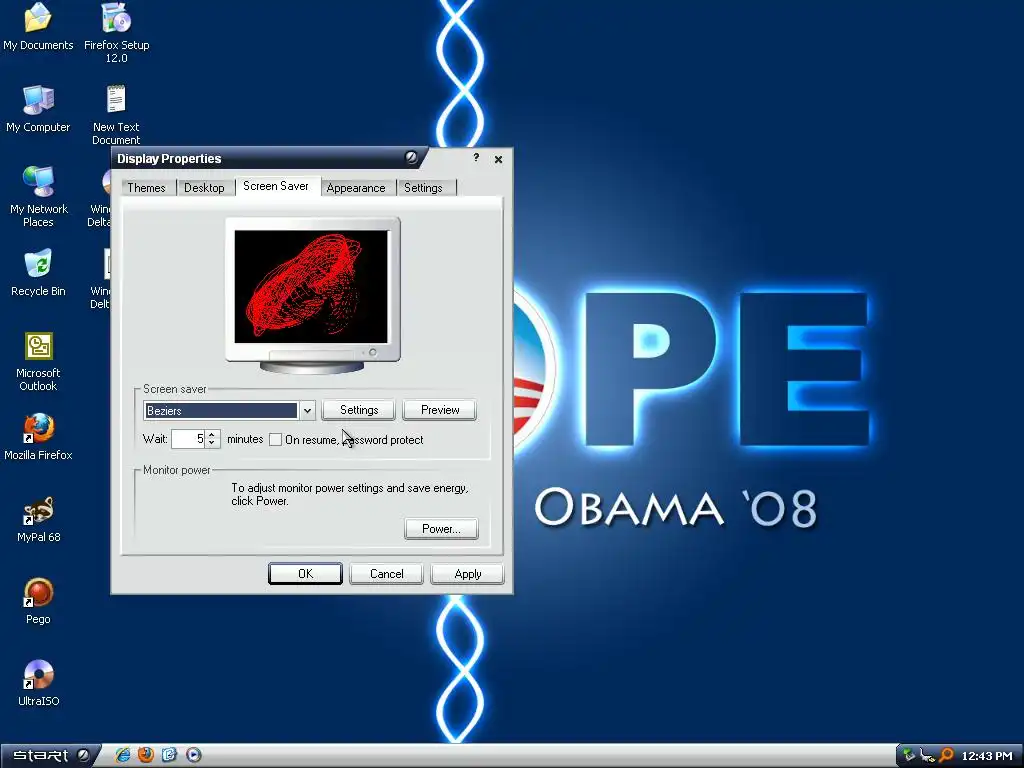Click the Display Properties title bar text
This screenshot has width=1024, height=768.
tap(169, 159)
